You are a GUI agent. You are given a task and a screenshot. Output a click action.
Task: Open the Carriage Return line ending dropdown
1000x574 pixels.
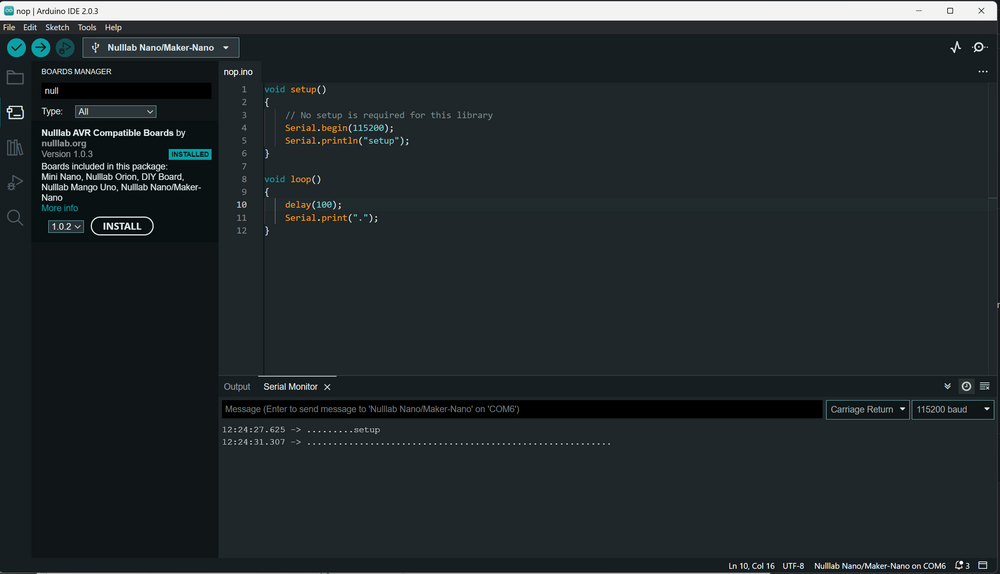click(867, 409)
